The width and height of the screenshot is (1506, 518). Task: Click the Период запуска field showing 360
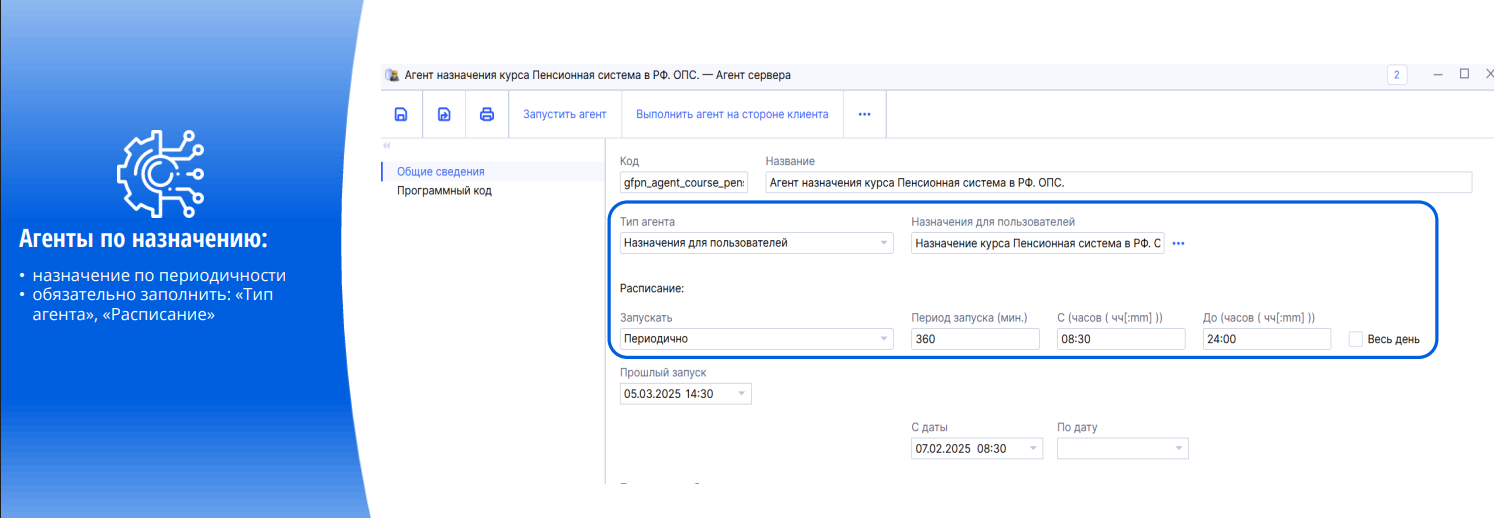[x=975, y=339]
